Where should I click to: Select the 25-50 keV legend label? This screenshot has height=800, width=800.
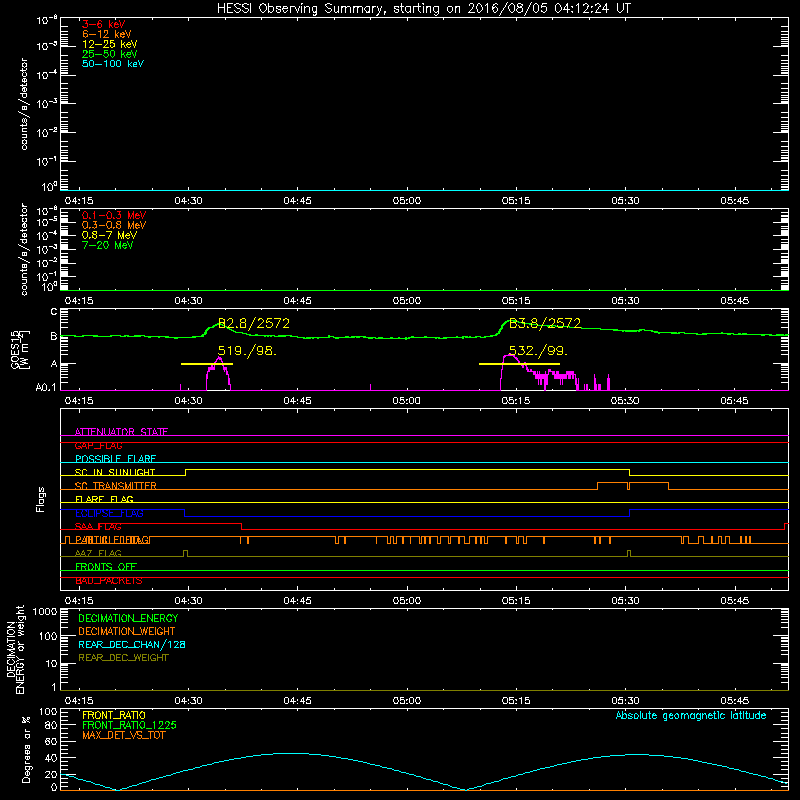point(110,54)
